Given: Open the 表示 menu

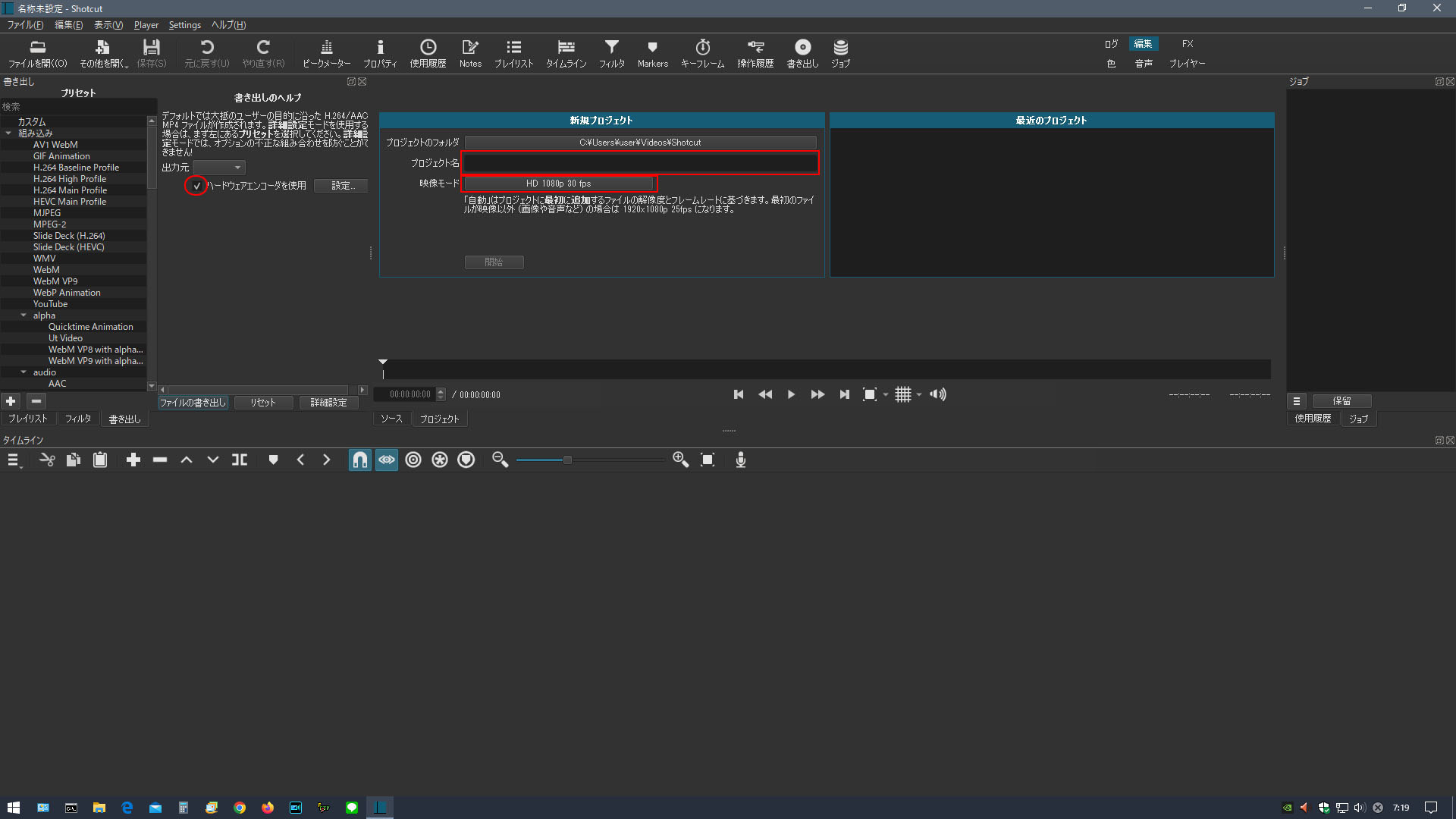Looking at the screenshot, I should pos(108,25).
